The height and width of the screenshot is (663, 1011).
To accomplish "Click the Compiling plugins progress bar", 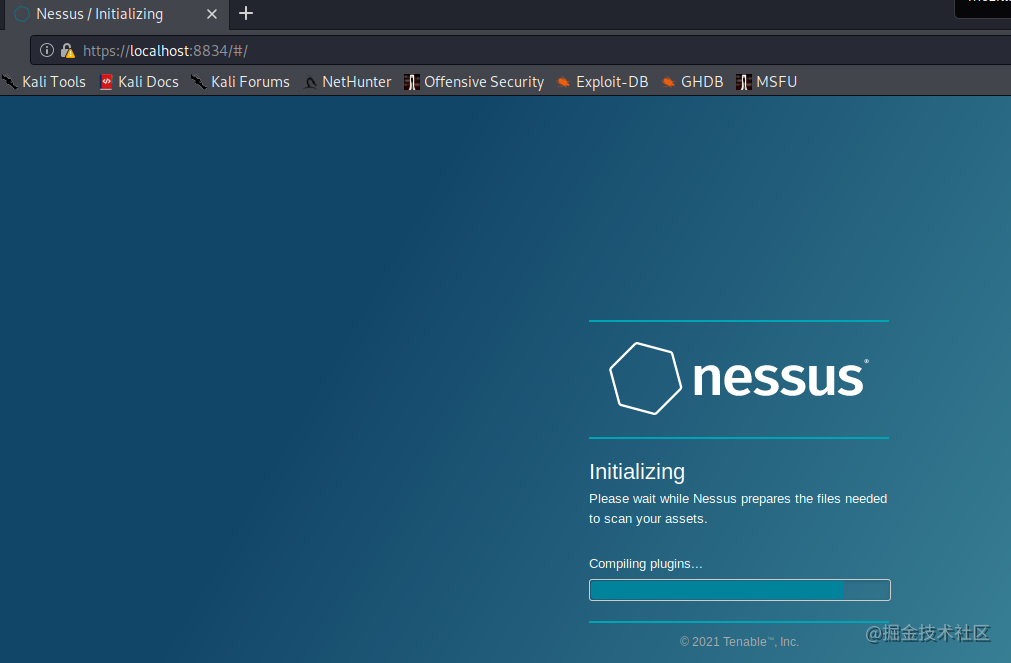I will (740, 590).
